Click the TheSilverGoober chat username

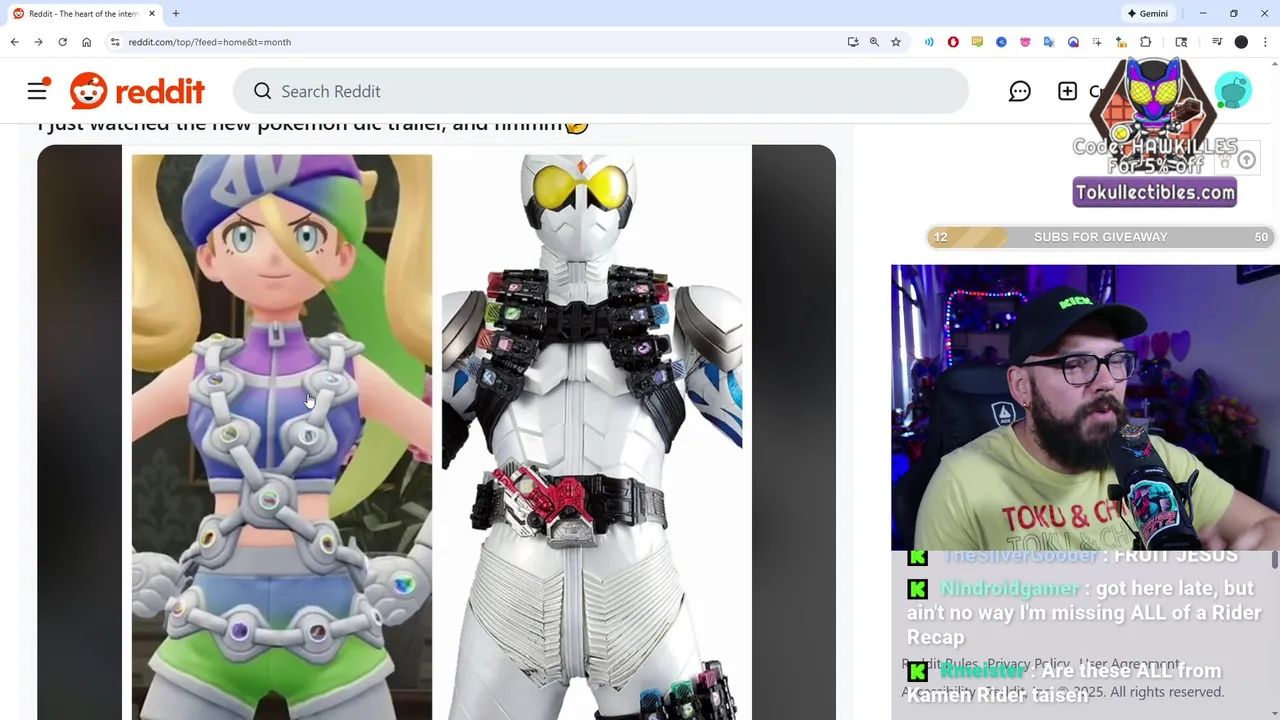[1020, 556]
